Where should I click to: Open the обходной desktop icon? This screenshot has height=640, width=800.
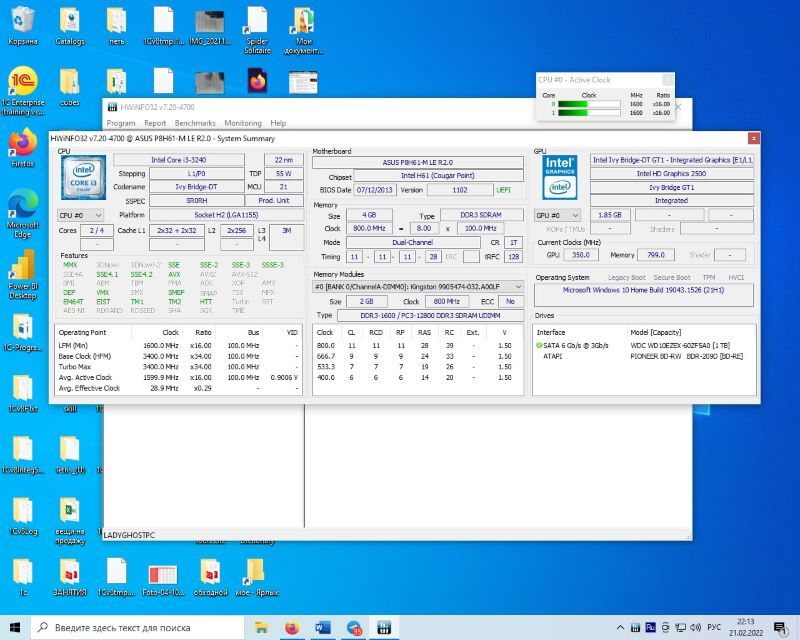210,577
